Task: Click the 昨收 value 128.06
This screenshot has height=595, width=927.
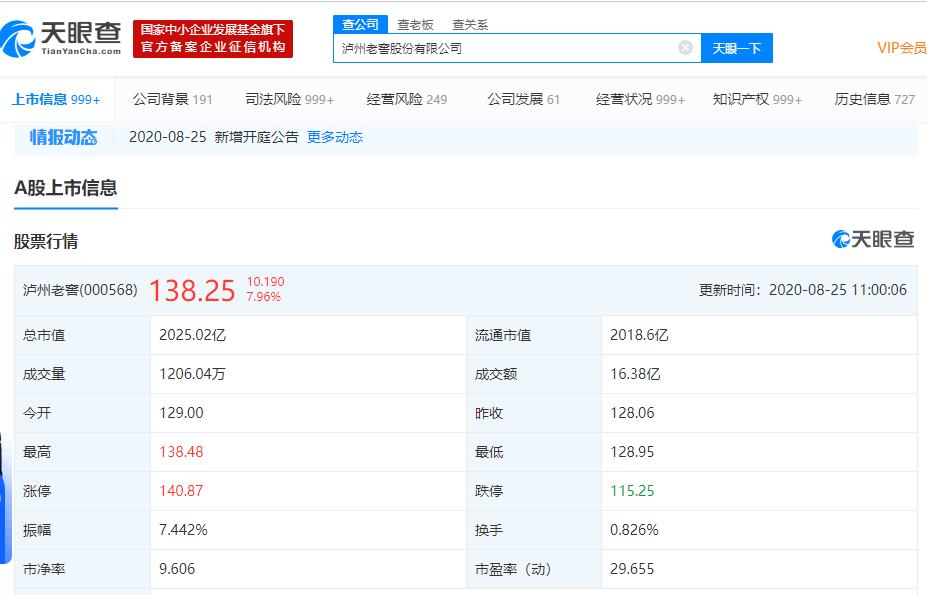Action: (632, 413)
